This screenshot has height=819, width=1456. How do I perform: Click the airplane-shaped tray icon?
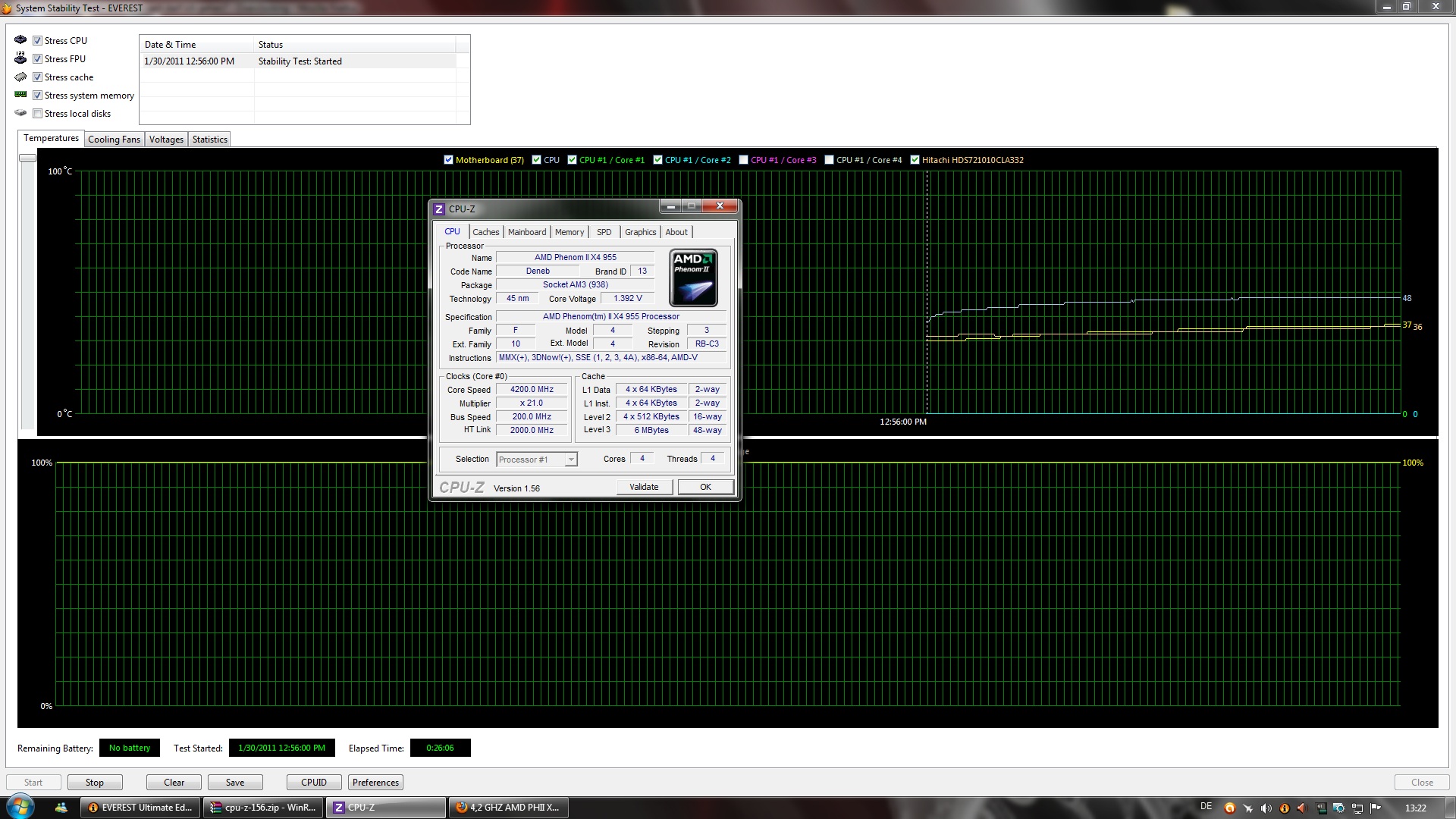tap(1248, 808)
